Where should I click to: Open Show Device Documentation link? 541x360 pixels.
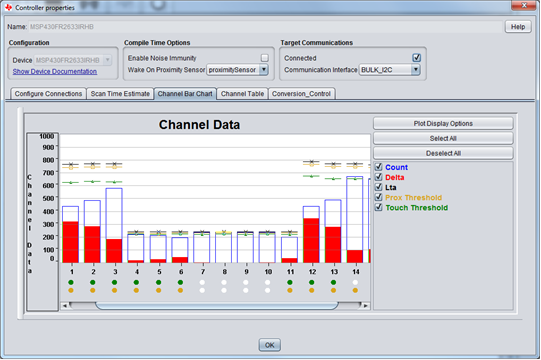click(x=55, y=71)
